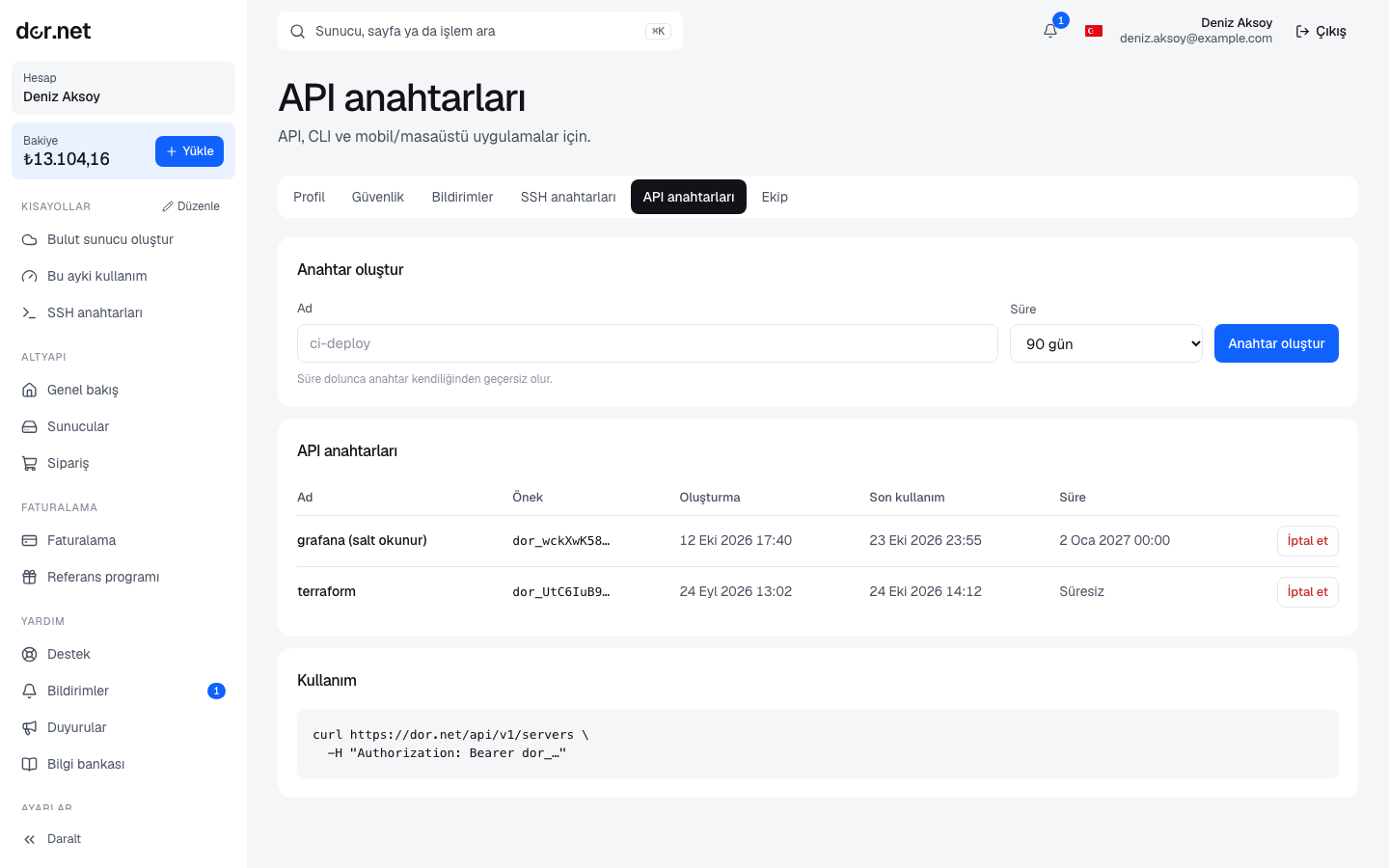Click the gauge icon beside Bu ayki kullanım
Viewport: 1389px width, 868px height.
coord(30,276)
